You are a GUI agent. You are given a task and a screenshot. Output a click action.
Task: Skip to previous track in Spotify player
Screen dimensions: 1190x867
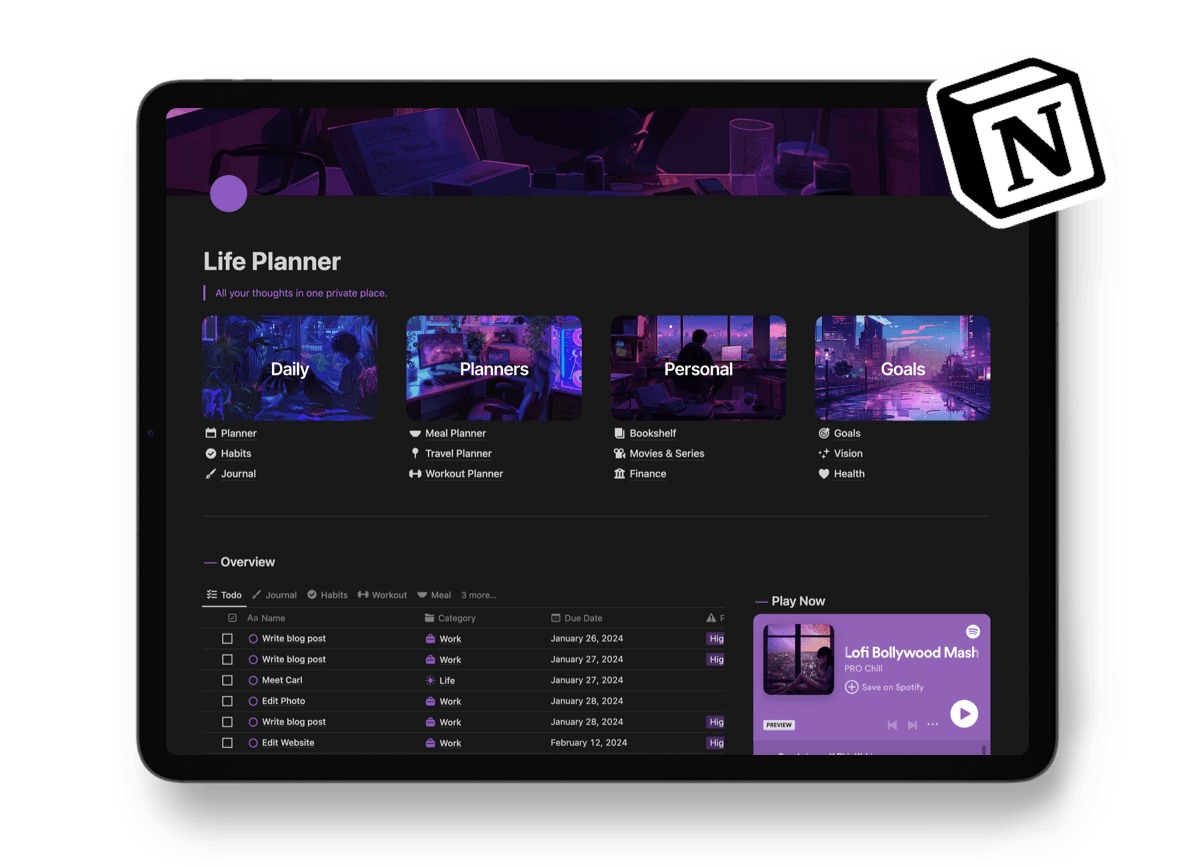tap(892, 725)
